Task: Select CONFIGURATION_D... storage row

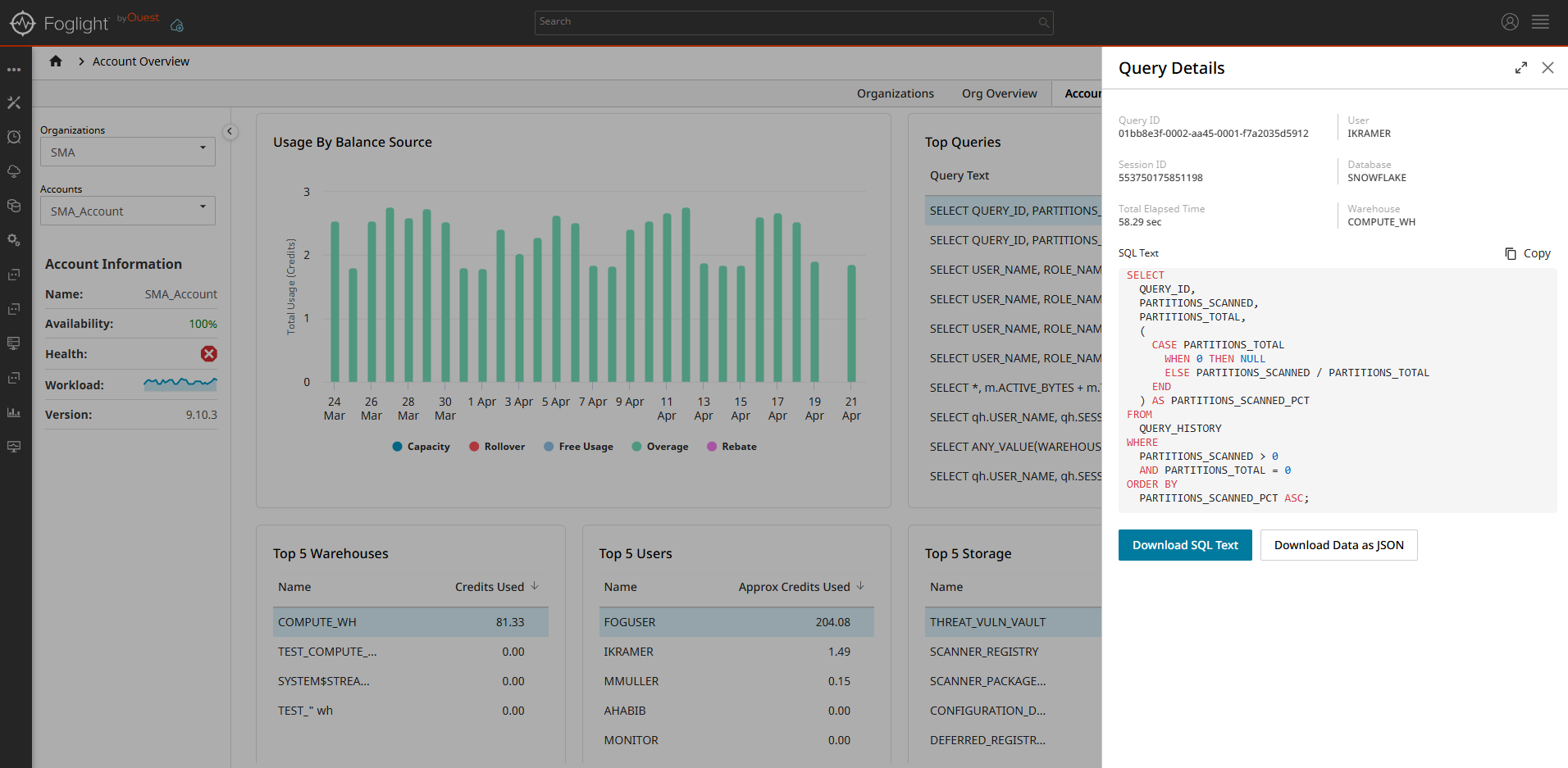Action: (x=1014, y=711)
